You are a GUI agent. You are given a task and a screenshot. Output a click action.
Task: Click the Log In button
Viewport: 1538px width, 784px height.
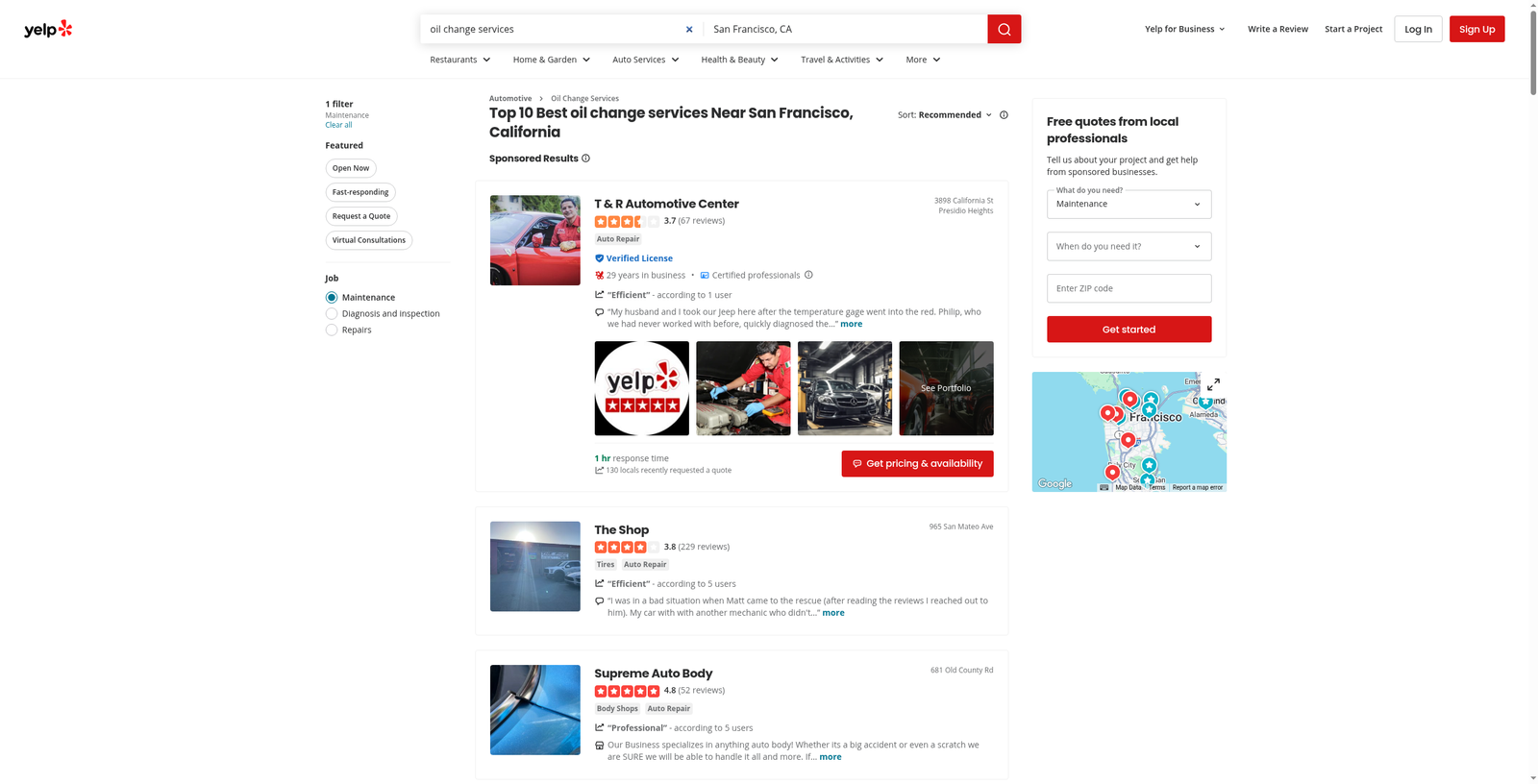(x=1418, y=29)
